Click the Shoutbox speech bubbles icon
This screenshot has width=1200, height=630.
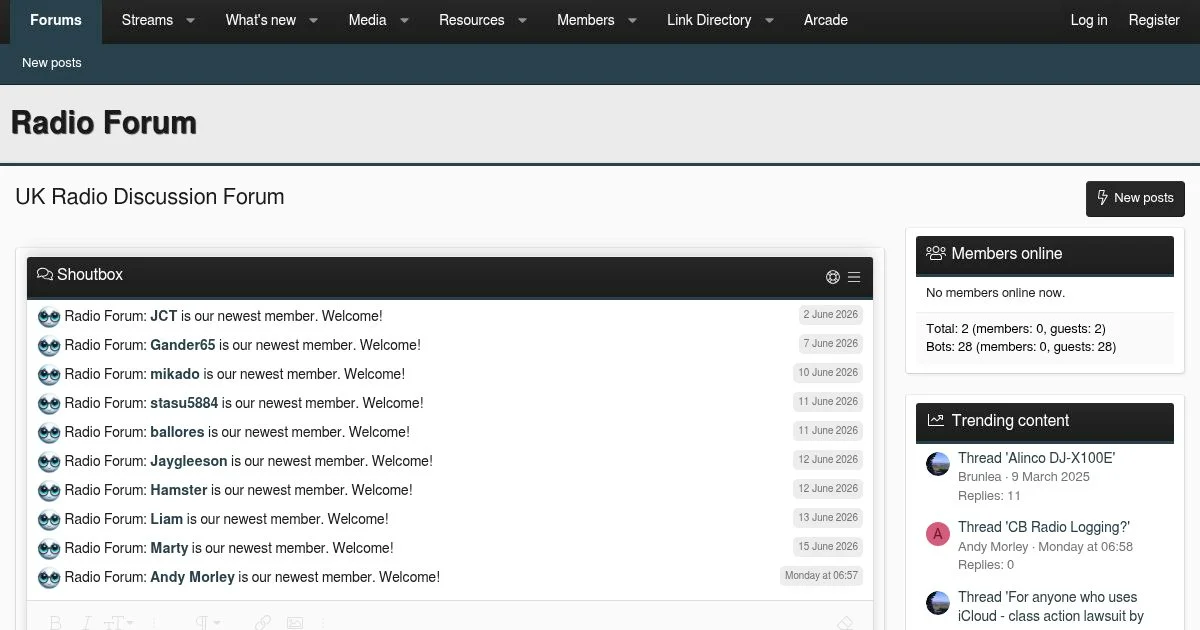click(45, 275)
